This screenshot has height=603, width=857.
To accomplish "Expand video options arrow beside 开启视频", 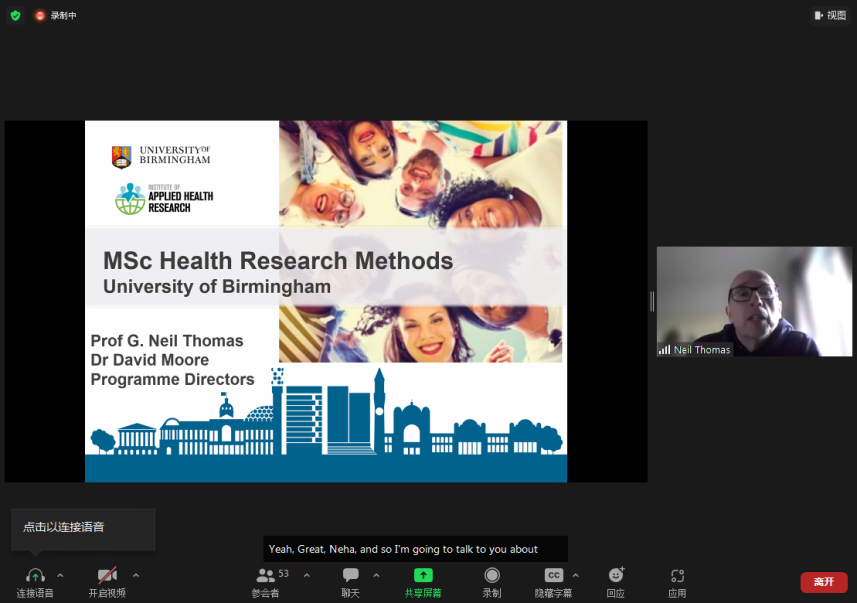I will pyautogui.click(x=136, y=575).
